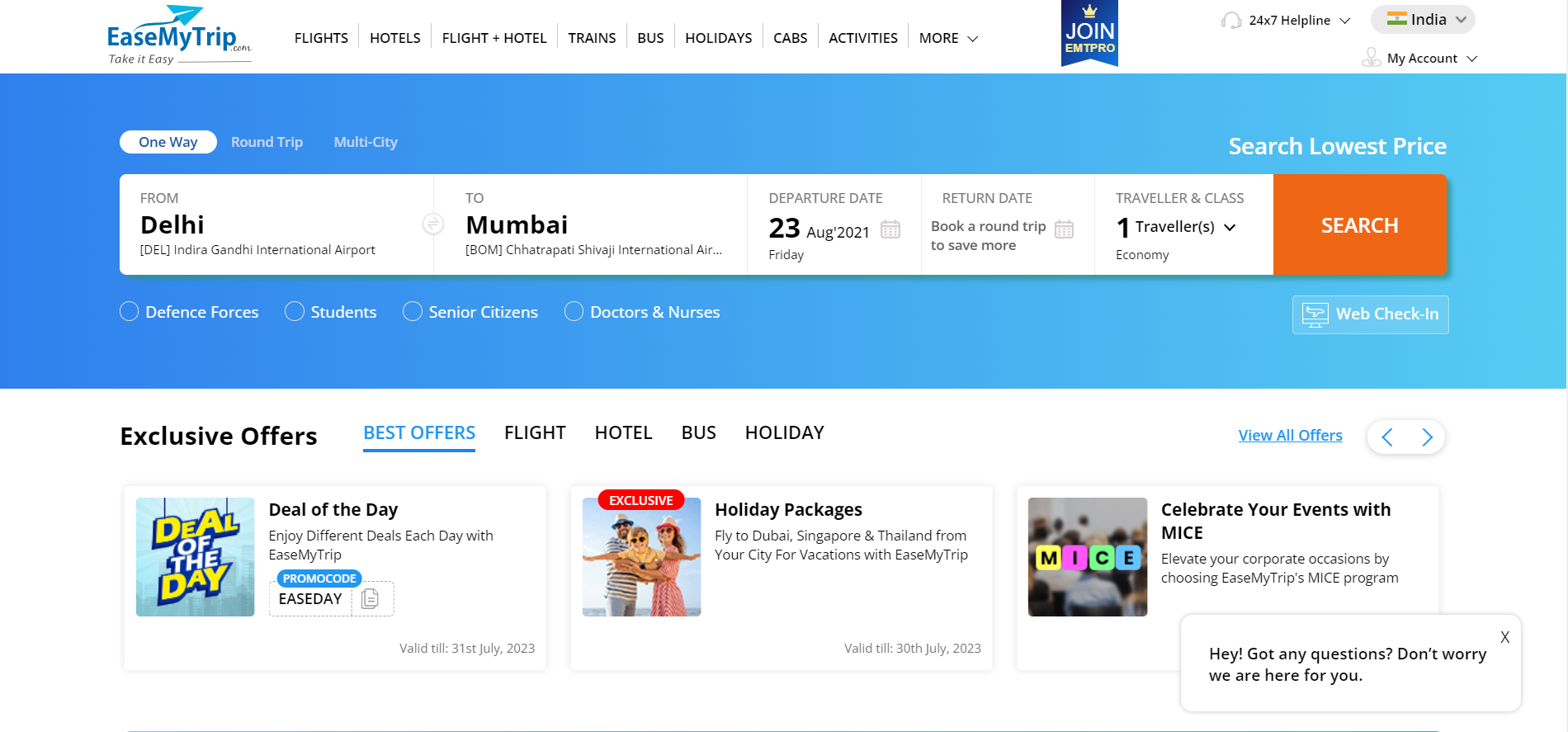Click the Search Lowest Price heading
This screenshot has width=1568, height=732.
coord(1337,146)
